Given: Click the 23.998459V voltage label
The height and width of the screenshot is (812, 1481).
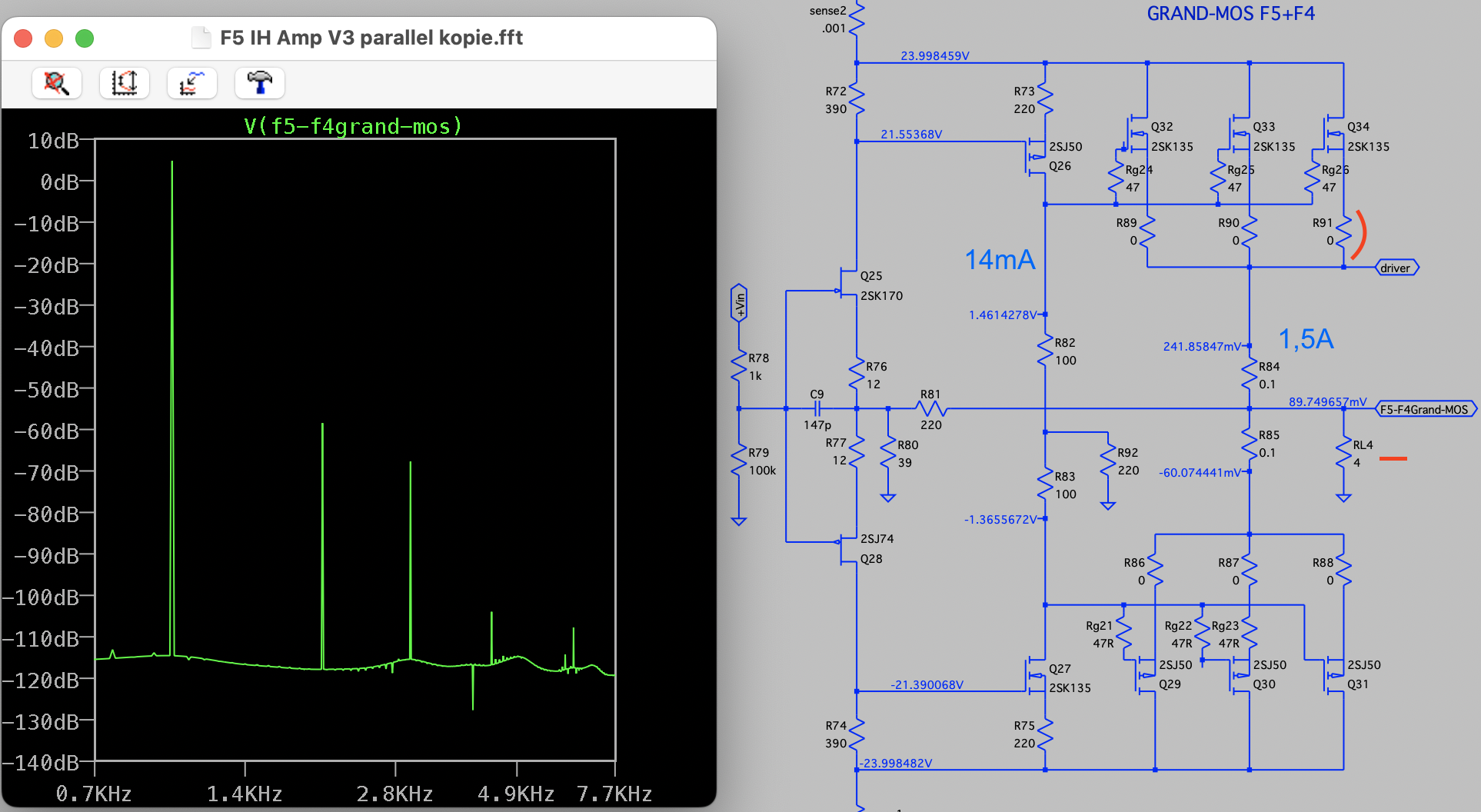Looking at the screenshot, I should click(x=935, y=56).
